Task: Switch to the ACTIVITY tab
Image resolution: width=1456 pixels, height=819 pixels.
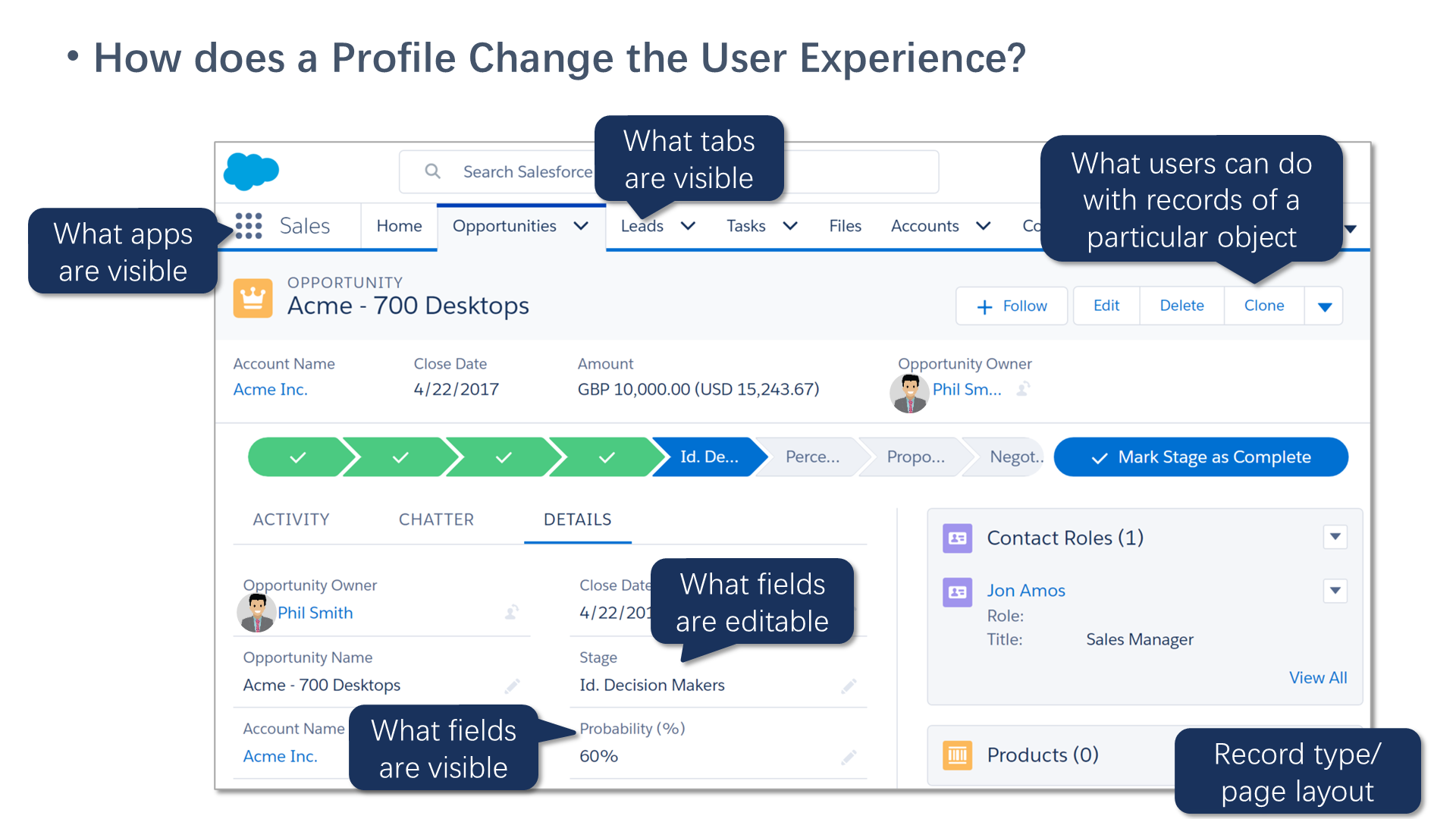Action: (291, 519)
